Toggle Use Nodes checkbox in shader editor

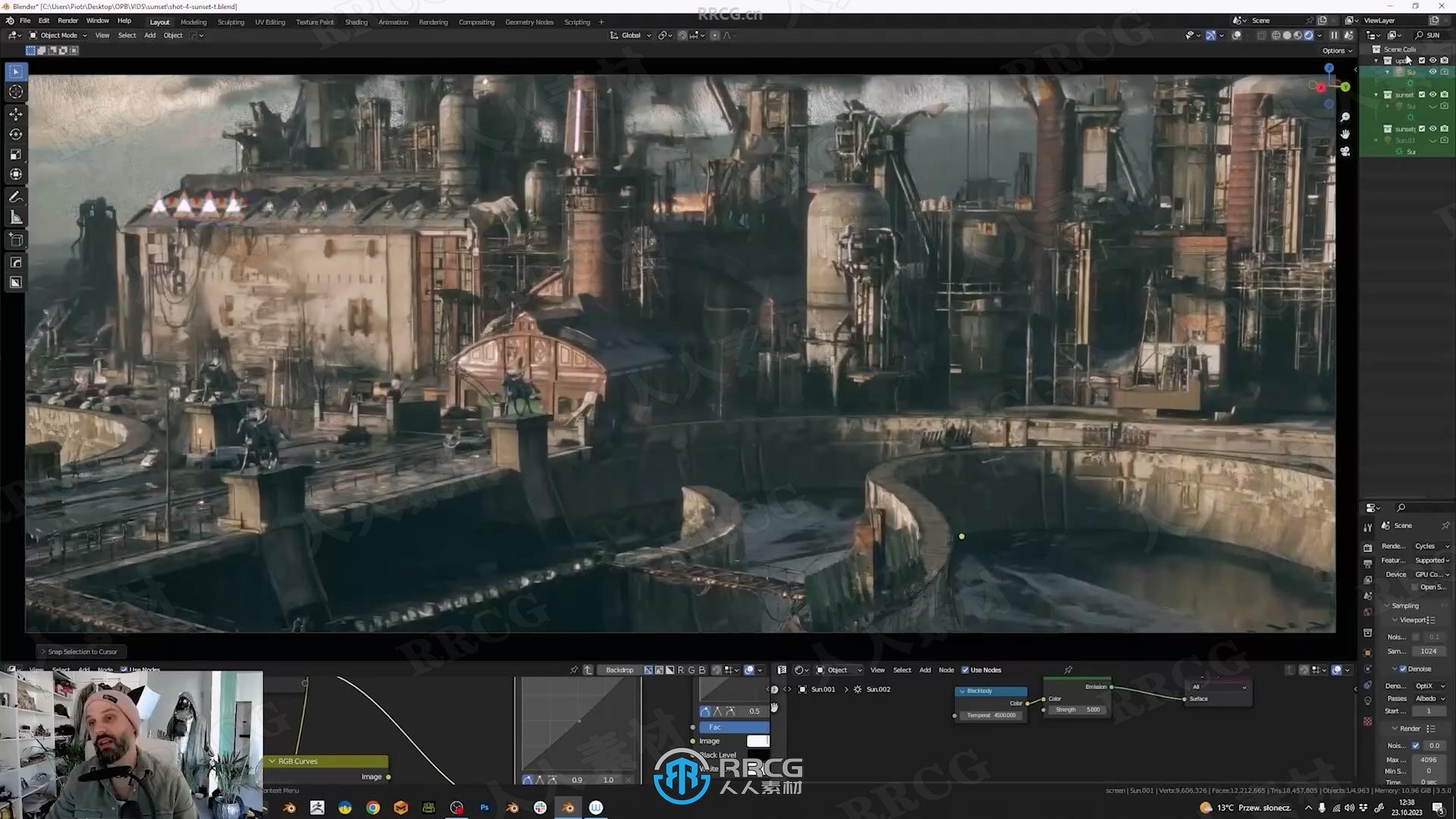(965, 670)
